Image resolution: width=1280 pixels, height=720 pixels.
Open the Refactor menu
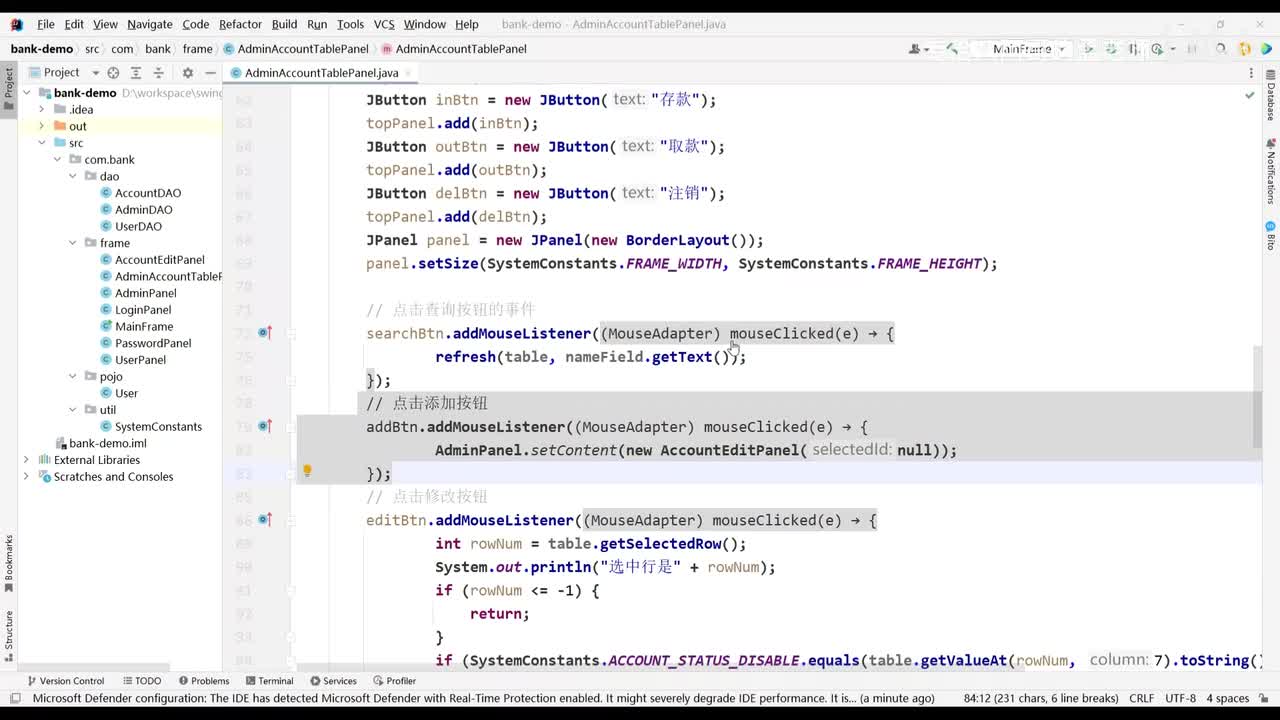[240, 24]
